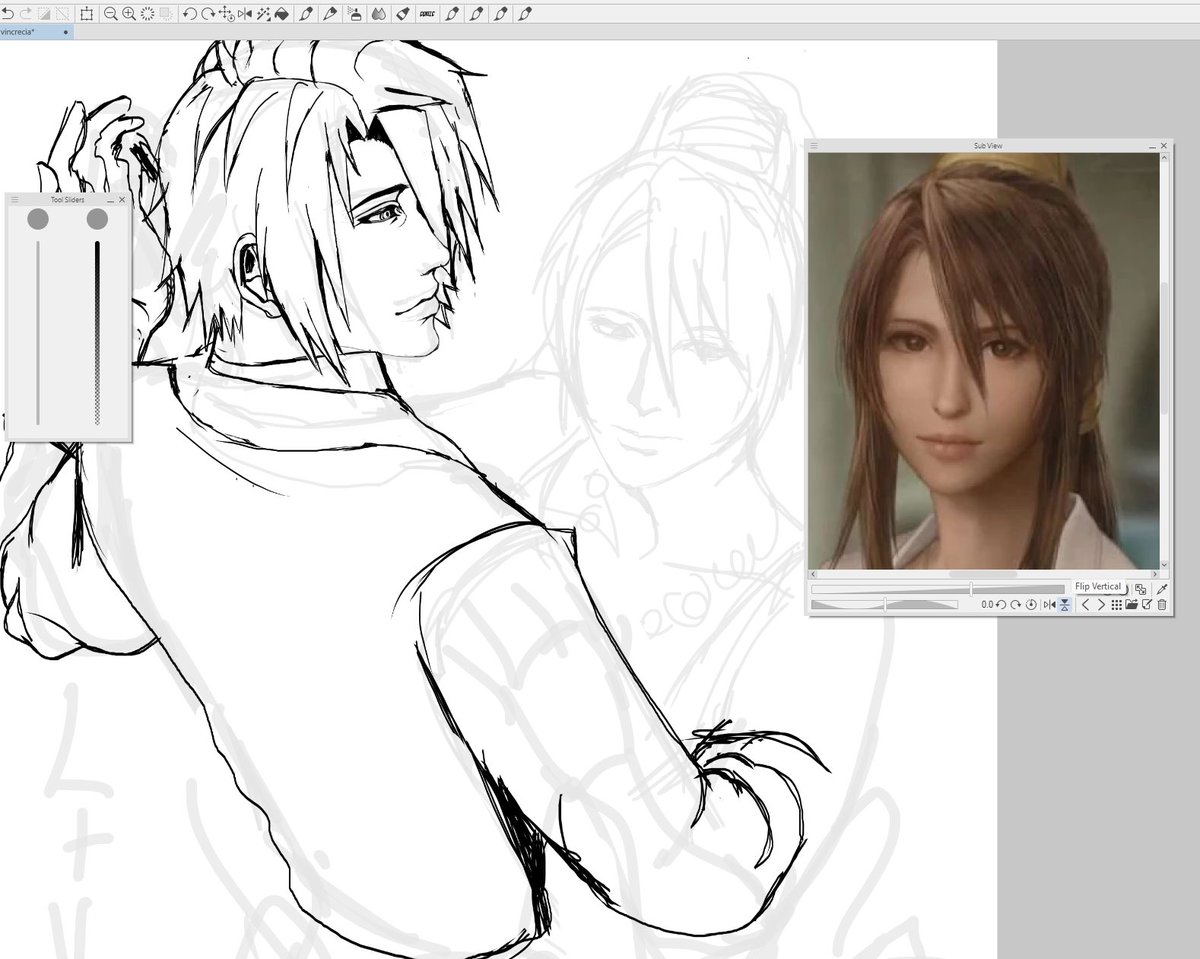The image size is (1200, 959).
Task: Select the airbrush spray tool
Action: 355,14
